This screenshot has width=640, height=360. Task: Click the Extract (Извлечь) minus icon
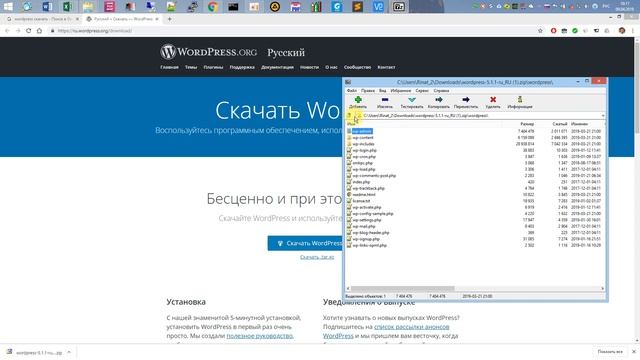click(x=384, y=100)
